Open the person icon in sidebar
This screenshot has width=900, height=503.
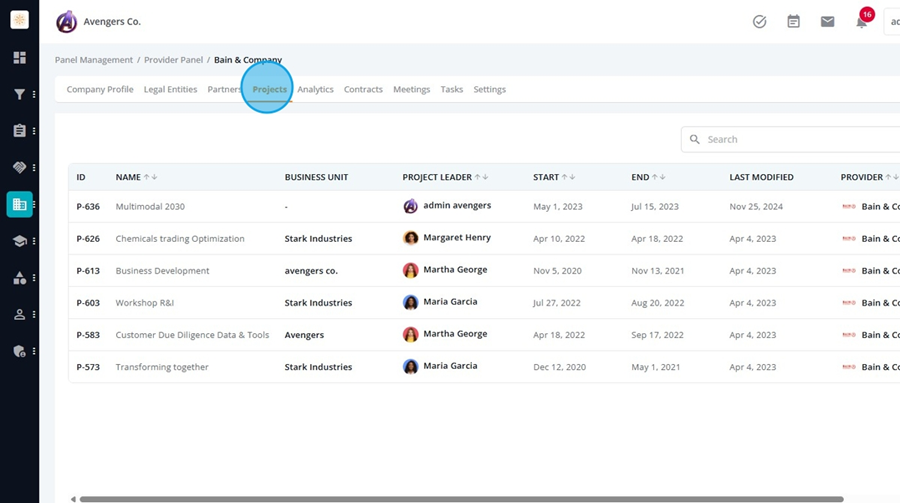20,315
